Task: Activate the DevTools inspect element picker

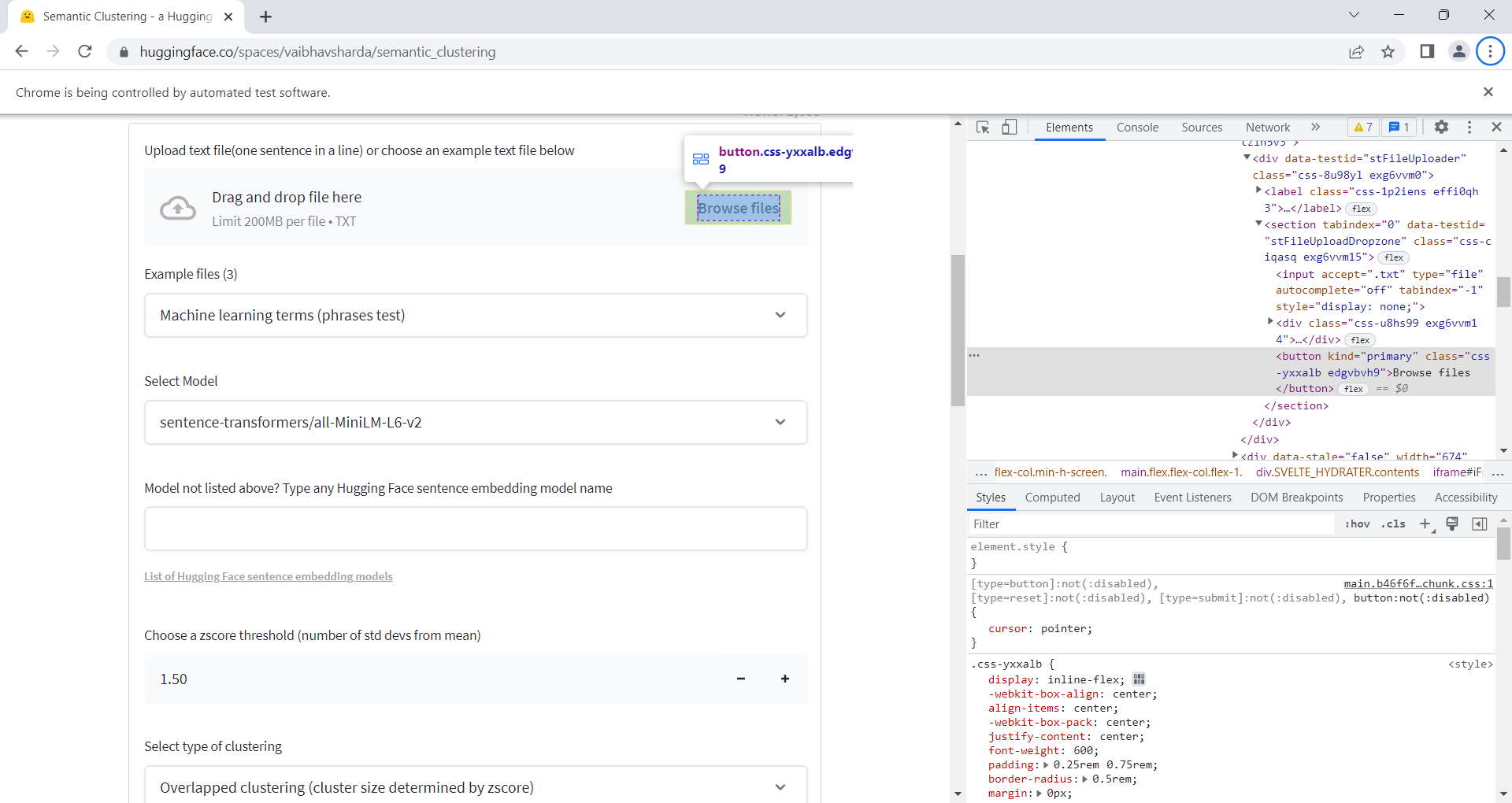Action: tap(983, 127)
